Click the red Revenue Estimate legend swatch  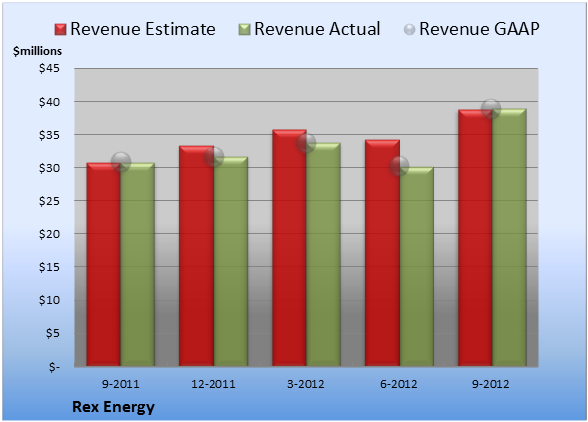tap(60, 29)
